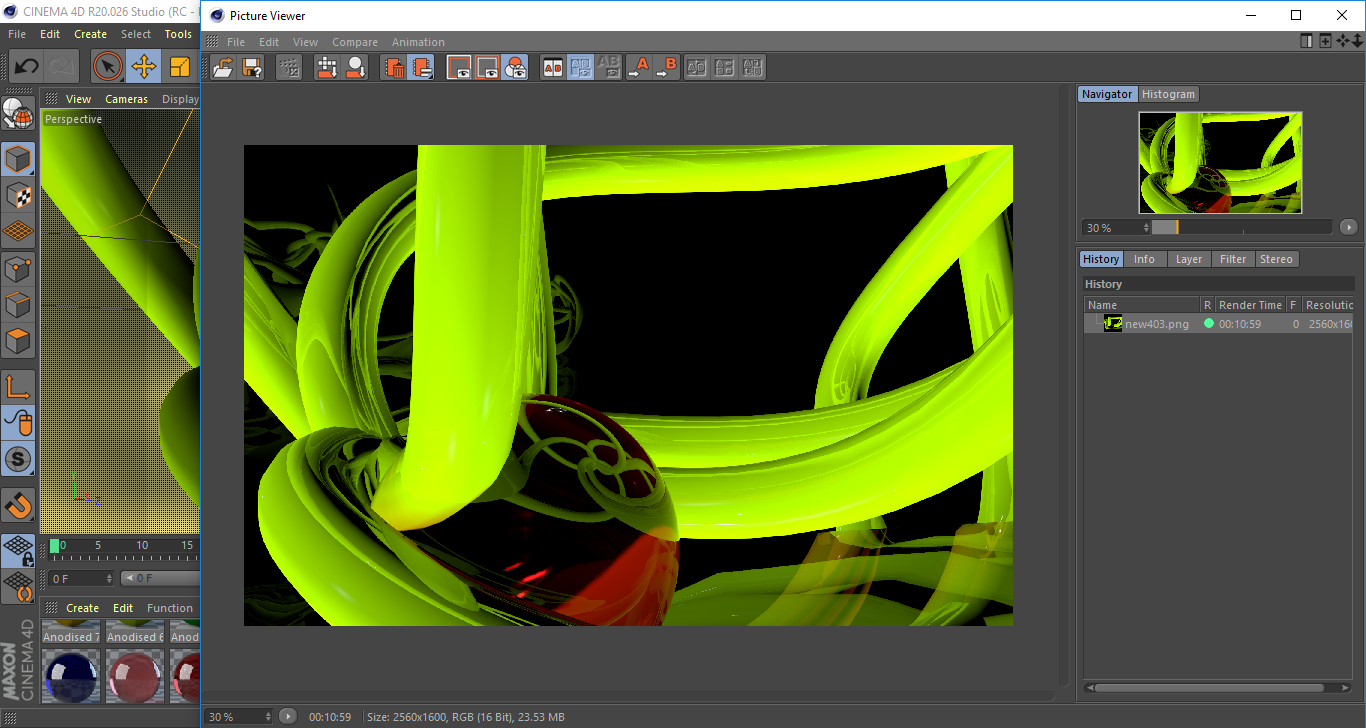Select Texture mode checkered cube icon
This screenshot has height=728, width=1366.
[x=18, y=194]
